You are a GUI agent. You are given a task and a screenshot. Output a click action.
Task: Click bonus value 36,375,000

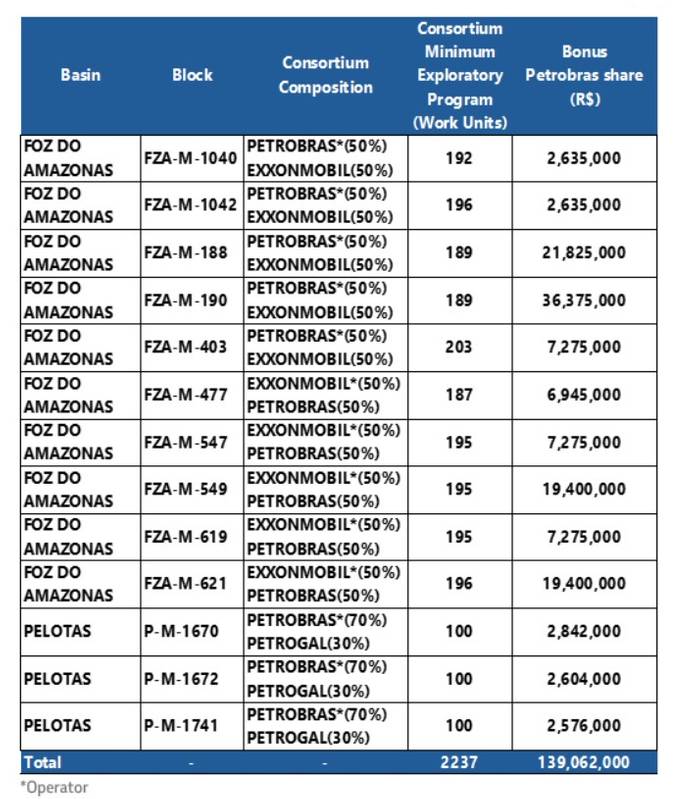584,301
